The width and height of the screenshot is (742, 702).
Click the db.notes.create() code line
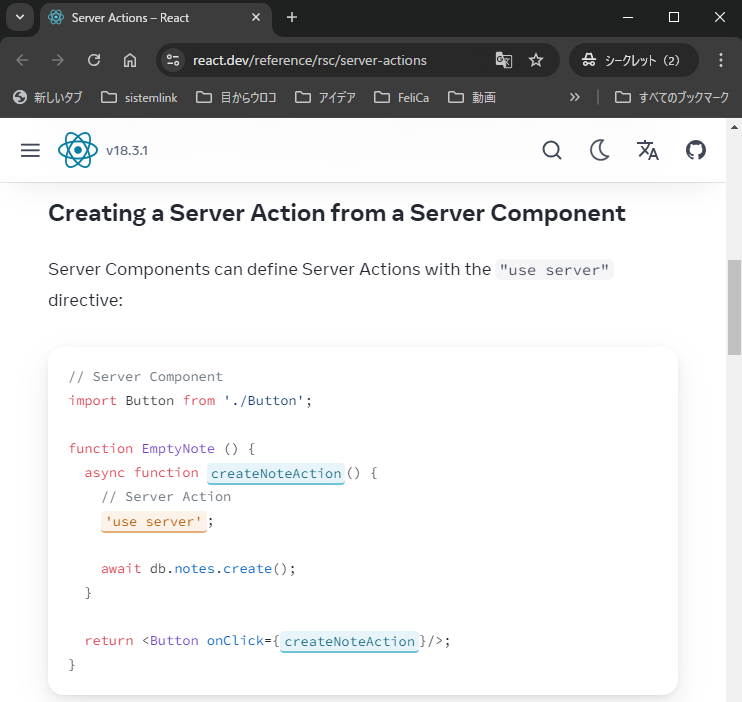coord(198,569)
